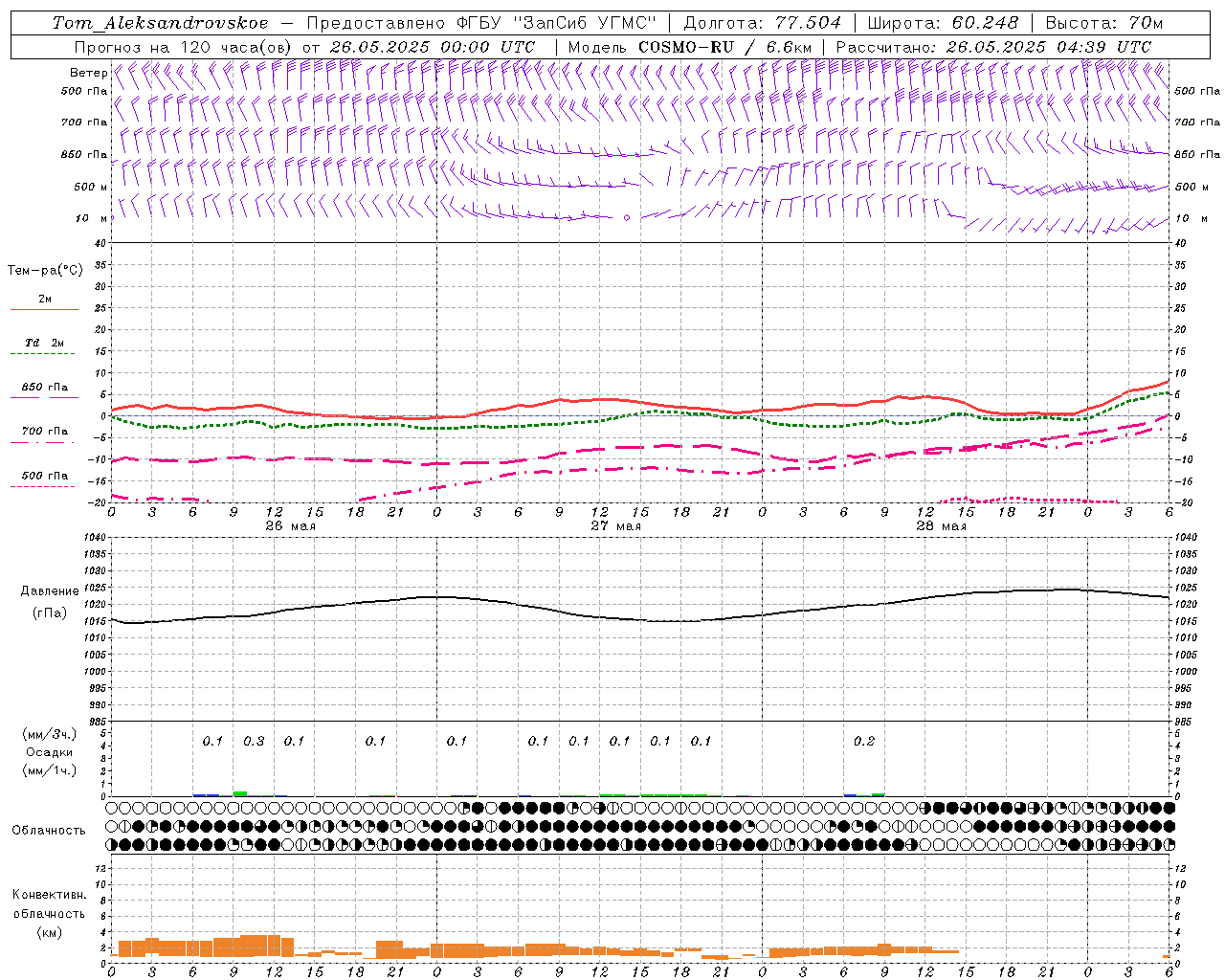Click the right-side 850 гПа wind level label
Screen dimensions: 1225x980
coord(1197,154)
